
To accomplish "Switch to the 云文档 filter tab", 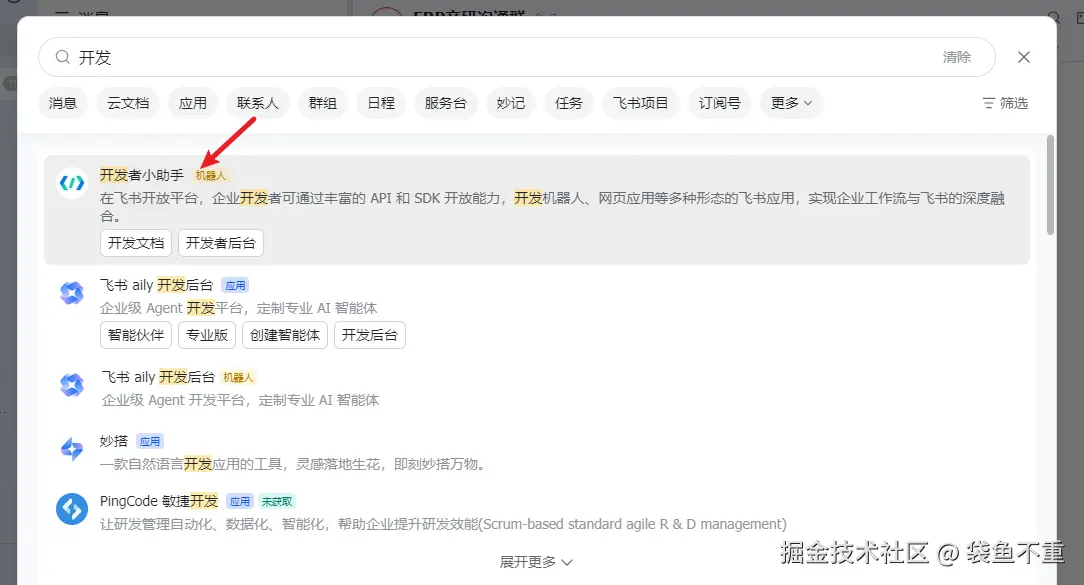I will click(128, 103).
